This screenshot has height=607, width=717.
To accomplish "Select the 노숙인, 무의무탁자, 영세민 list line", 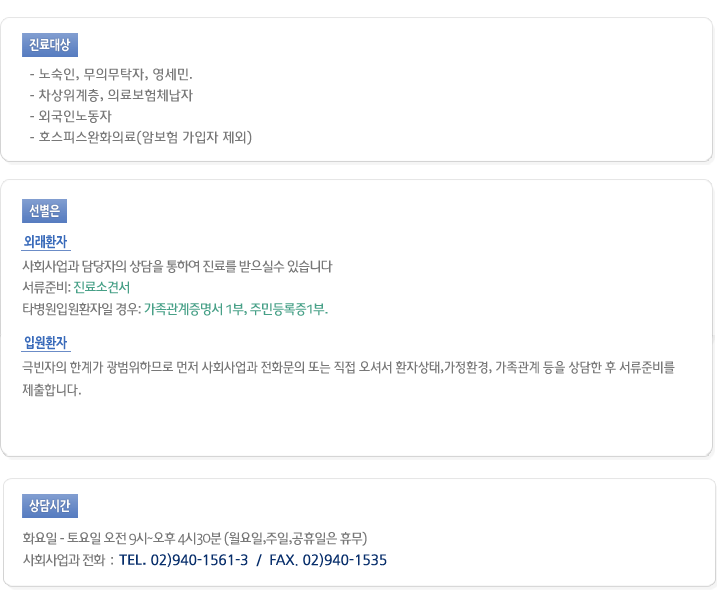I will coord(115,74).
